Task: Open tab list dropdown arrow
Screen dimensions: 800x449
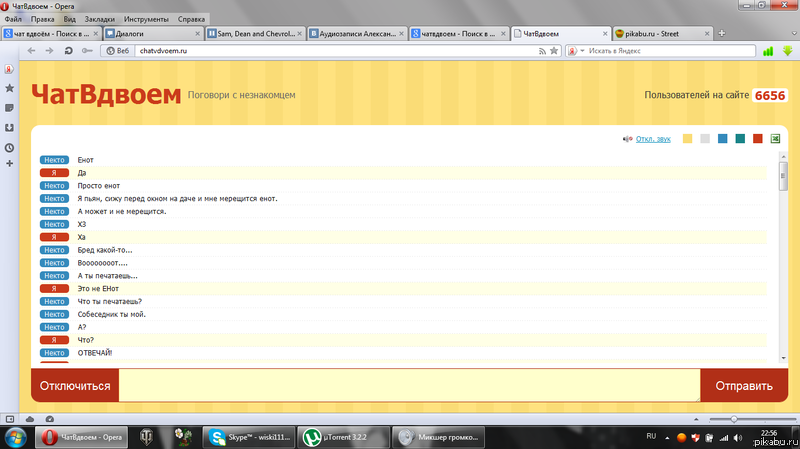Action: click(794, 34)
